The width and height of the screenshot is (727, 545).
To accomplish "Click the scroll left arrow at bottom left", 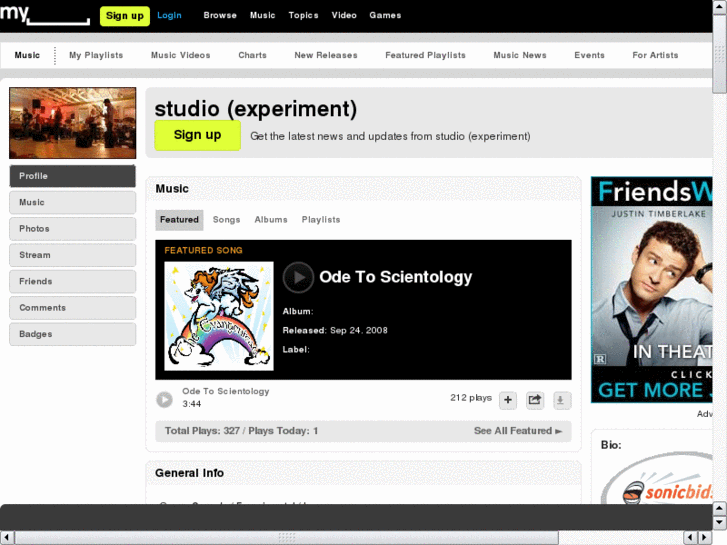I will point(6,538).
